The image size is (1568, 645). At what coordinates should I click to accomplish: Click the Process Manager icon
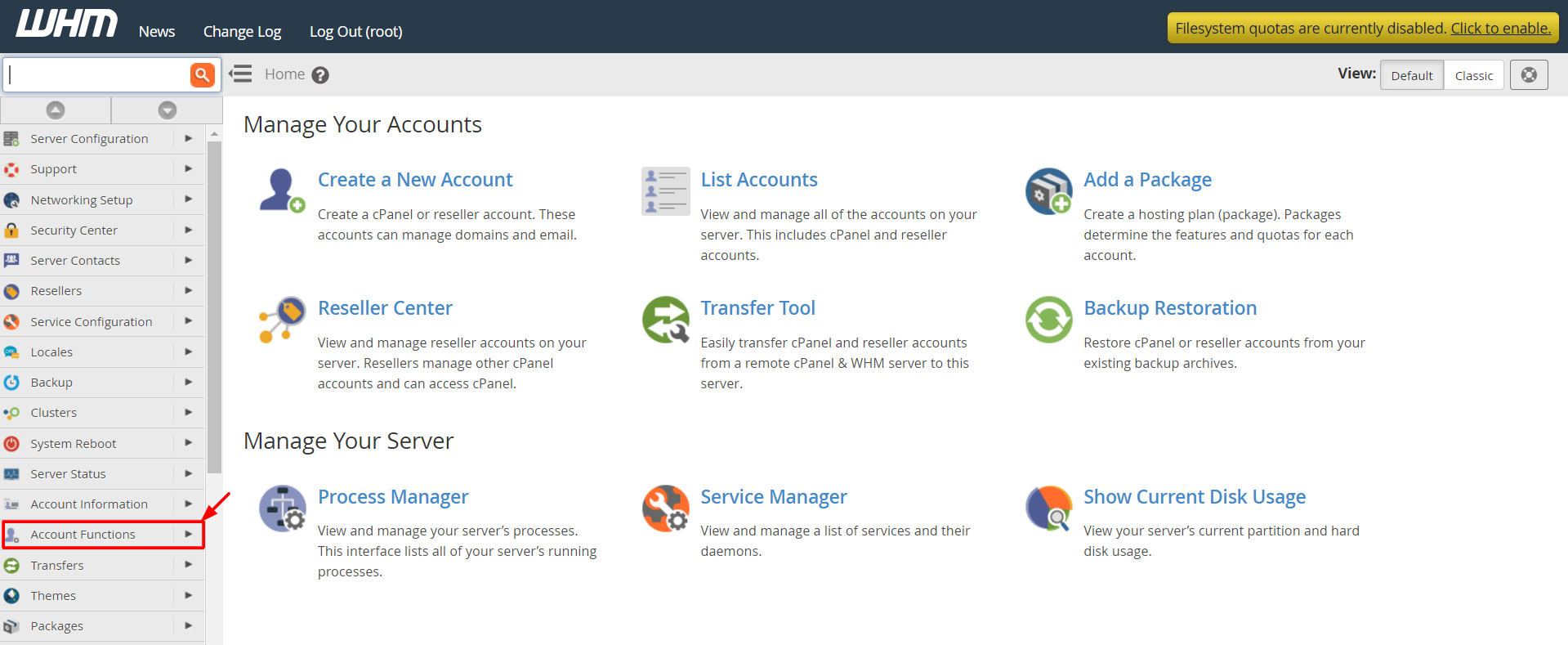[x=282, y=508]
